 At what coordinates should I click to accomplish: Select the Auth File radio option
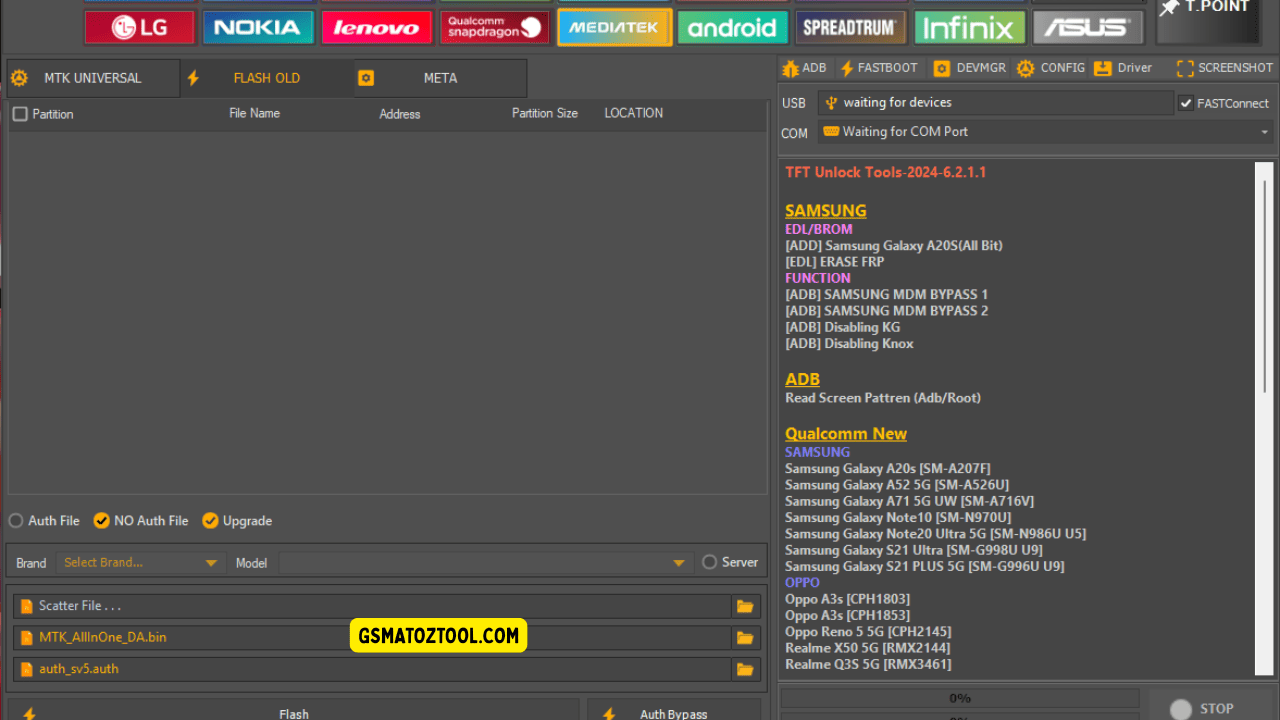[x=16, y=521]
